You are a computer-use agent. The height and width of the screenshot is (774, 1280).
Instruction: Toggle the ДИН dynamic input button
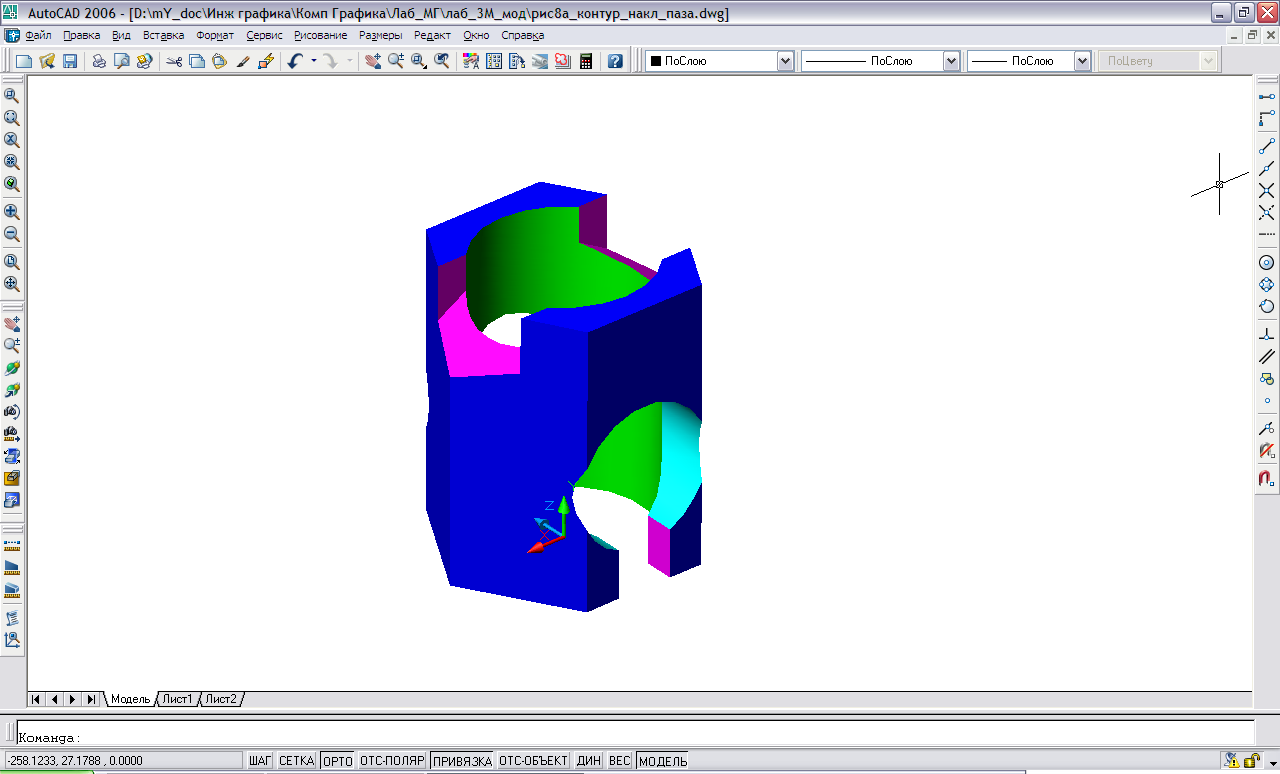tap(589, 761)
